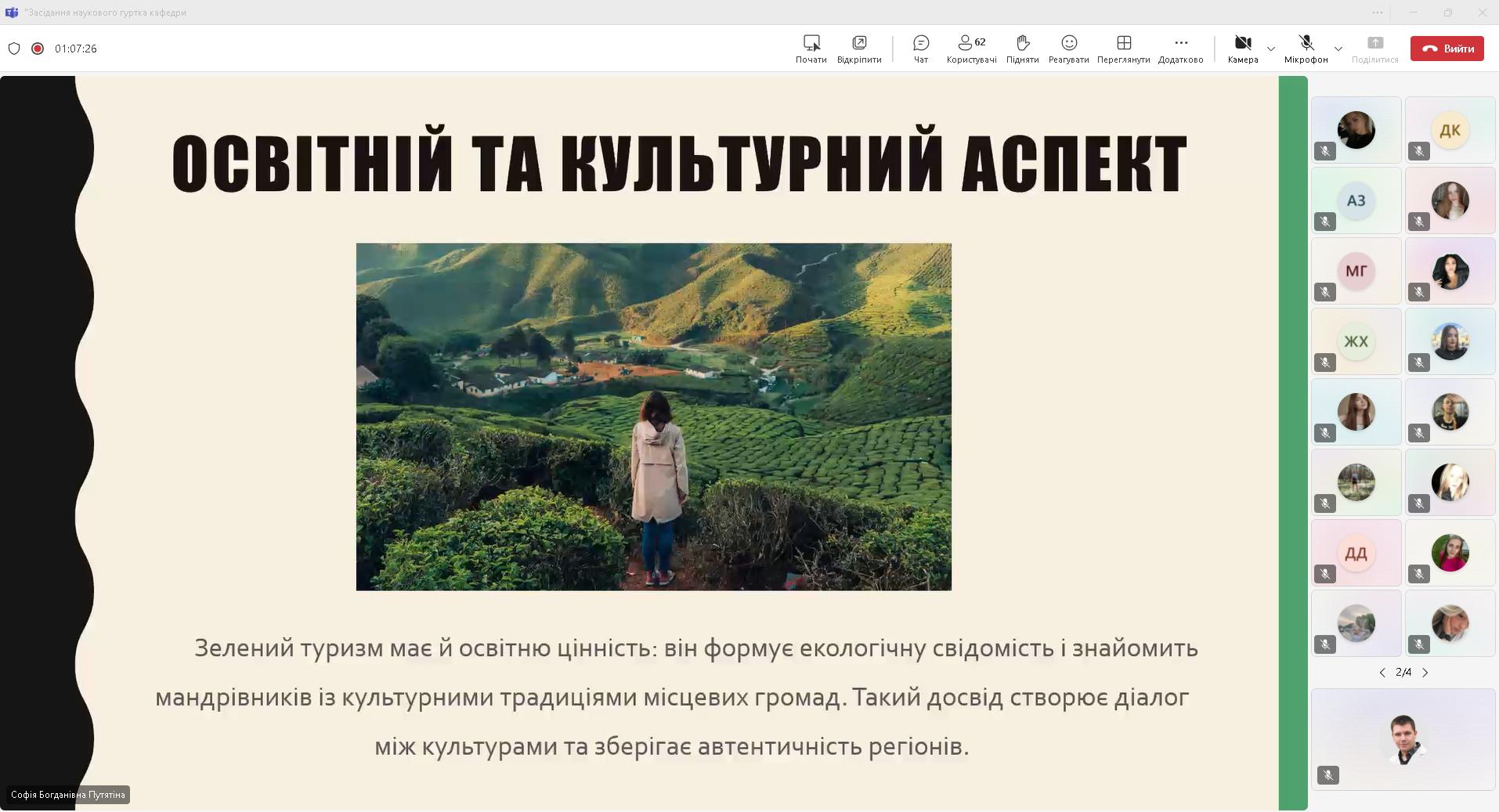Screen dimensions: 1499x812
Task: Open title bar more options ellipsis
Action: [x=1378, y=12]
